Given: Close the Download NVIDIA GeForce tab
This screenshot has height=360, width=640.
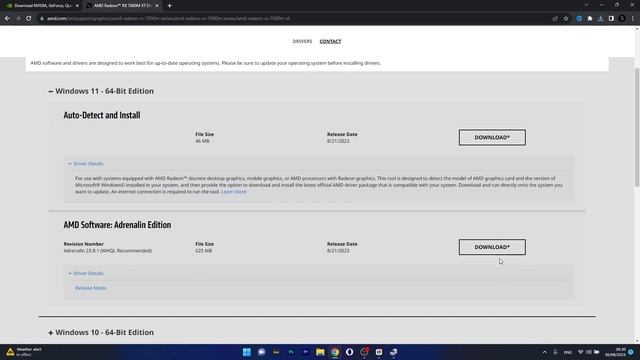Looking at the screenshot, I should click(77, 6).
